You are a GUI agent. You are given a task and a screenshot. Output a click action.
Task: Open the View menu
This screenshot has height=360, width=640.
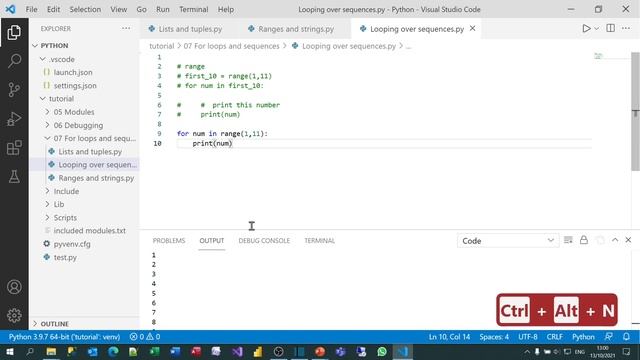(x=118, y=9)
